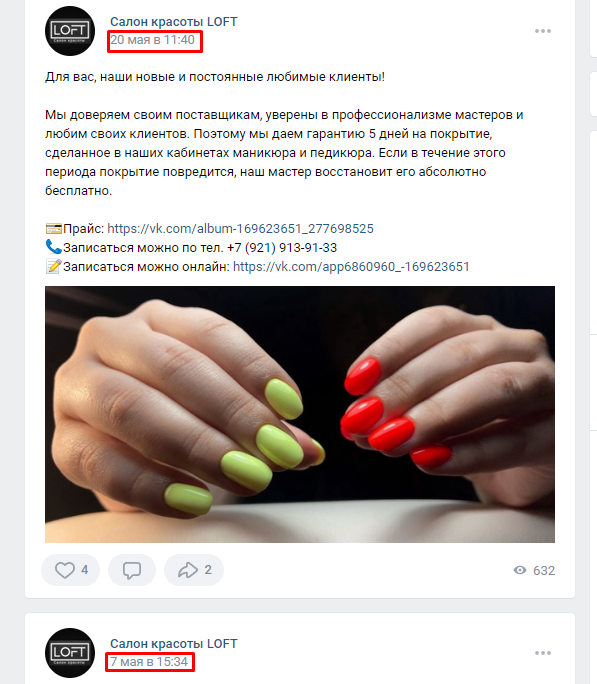This screenshot has height=684, width=597.
Task: Like the 20 мая post with heart icon
Action: pos(65,570)
